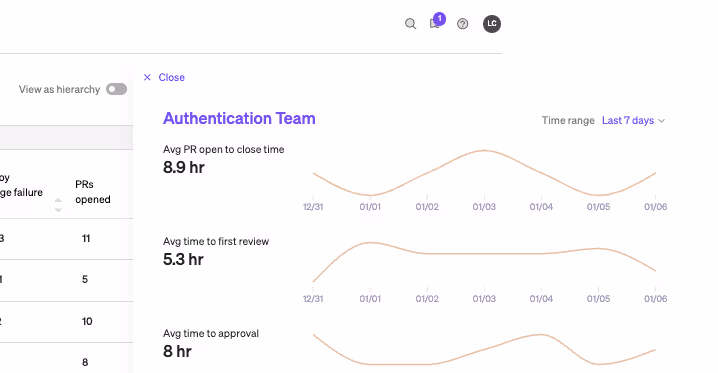Enable the View as hierarchy toggle

[116, 89]
